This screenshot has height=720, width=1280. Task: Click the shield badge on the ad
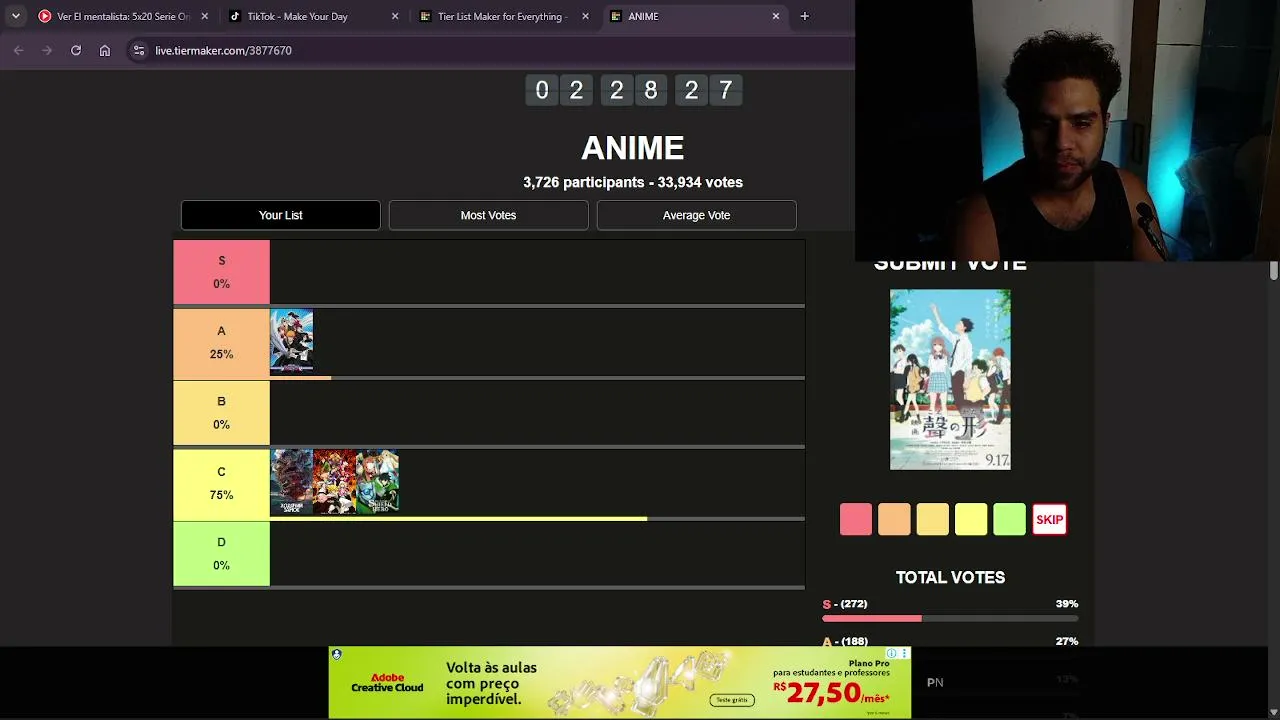[337, 654]
